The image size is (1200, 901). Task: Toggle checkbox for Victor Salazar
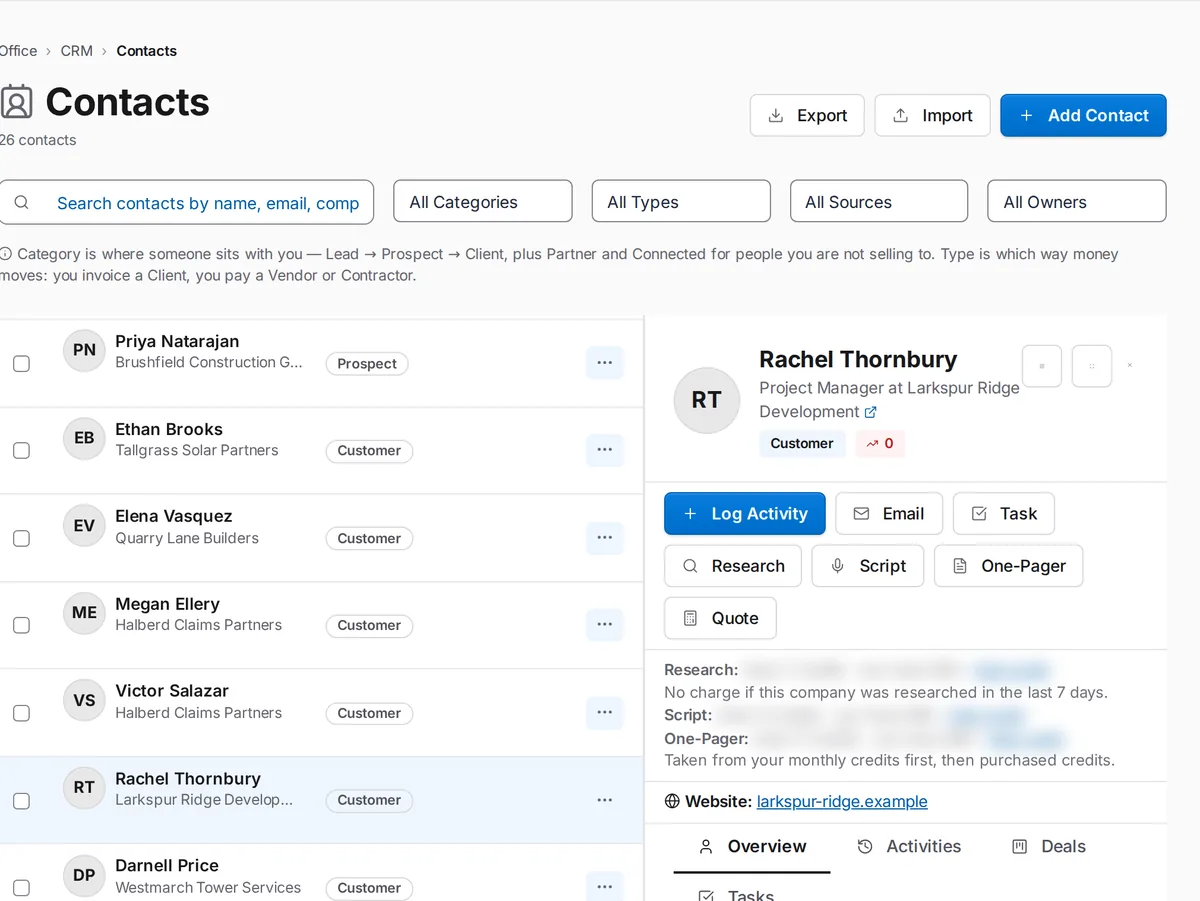click(x=21, y=713)
